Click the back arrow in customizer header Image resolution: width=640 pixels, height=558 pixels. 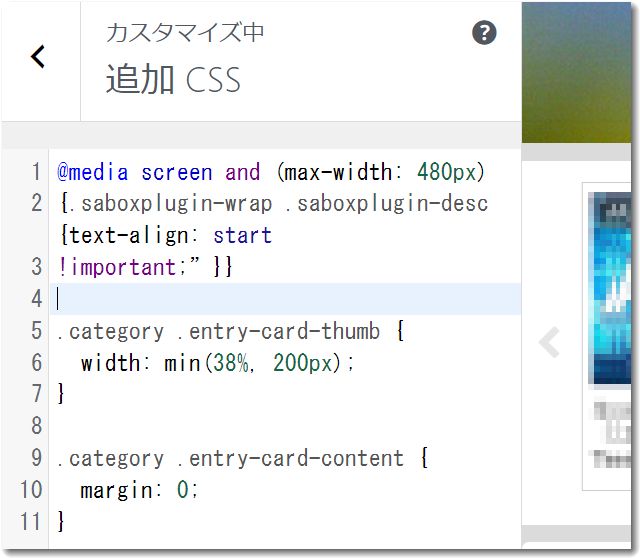point(38,58)
